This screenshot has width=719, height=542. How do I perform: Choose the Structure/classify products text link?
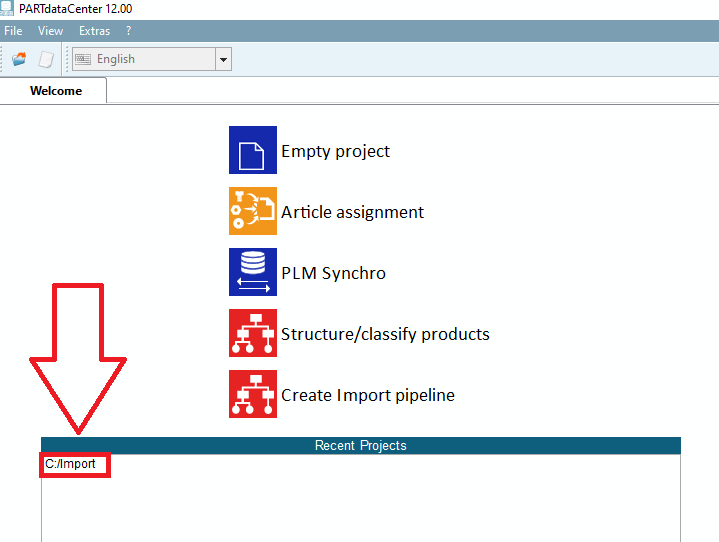[385, 334]
